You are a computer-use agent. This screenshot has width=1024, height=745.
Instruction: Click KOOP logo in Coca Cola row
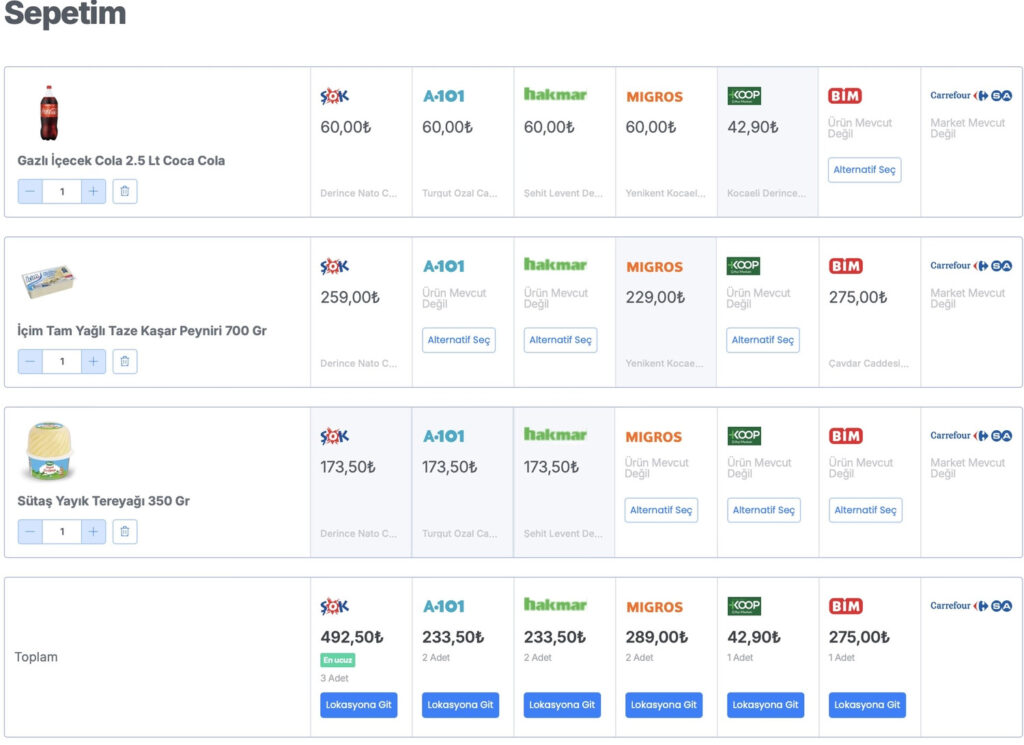pyautogui.click(x=744, y=96)
